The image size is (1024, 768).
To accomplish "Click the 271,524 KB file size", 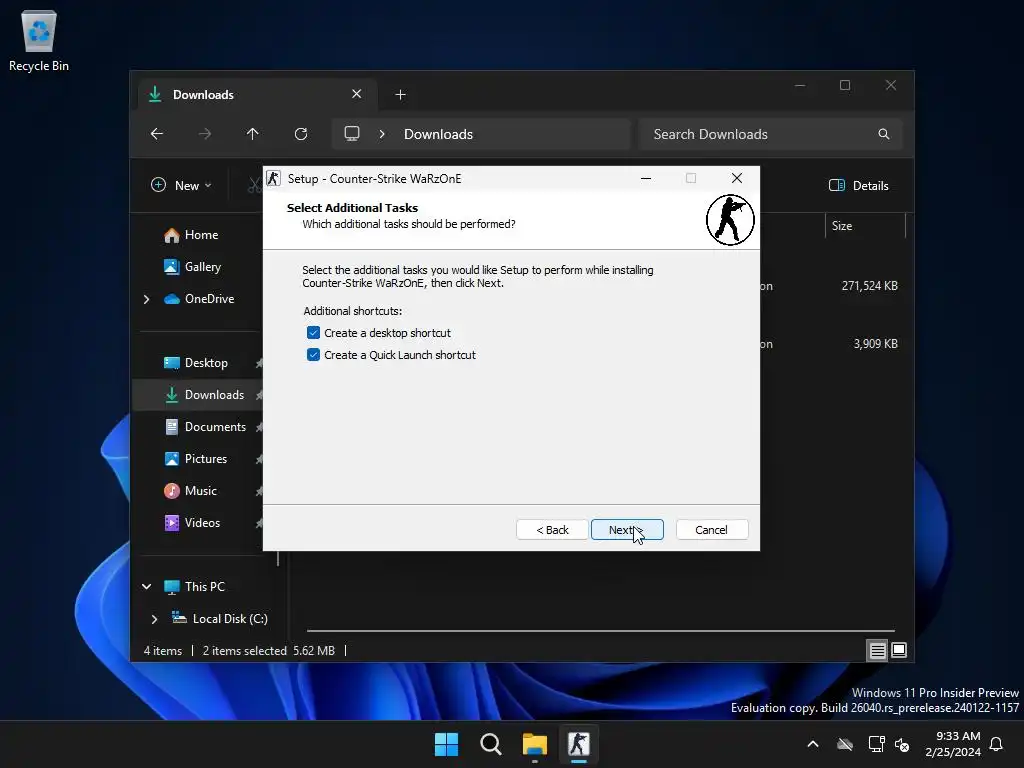I will (869, 286).
